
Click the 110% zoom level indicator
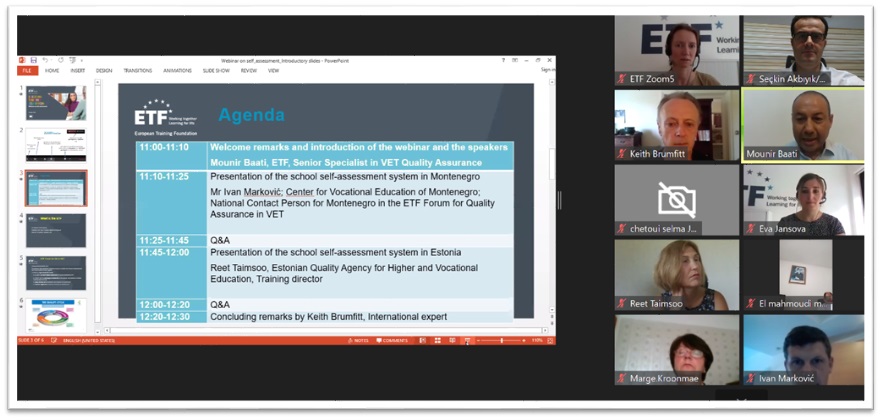point(537,340)
